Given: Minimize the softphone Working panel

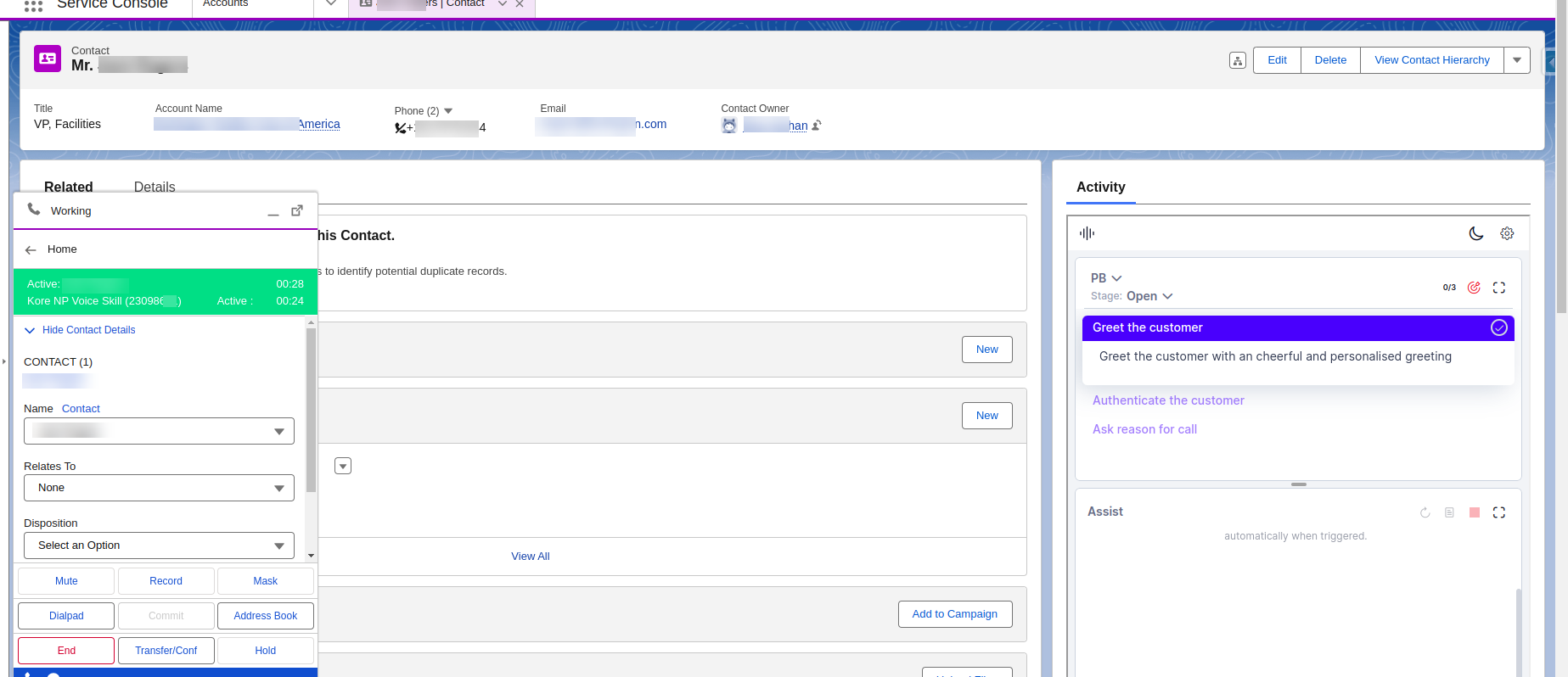Looking at the screenshot, I should (x=273, y=212).
